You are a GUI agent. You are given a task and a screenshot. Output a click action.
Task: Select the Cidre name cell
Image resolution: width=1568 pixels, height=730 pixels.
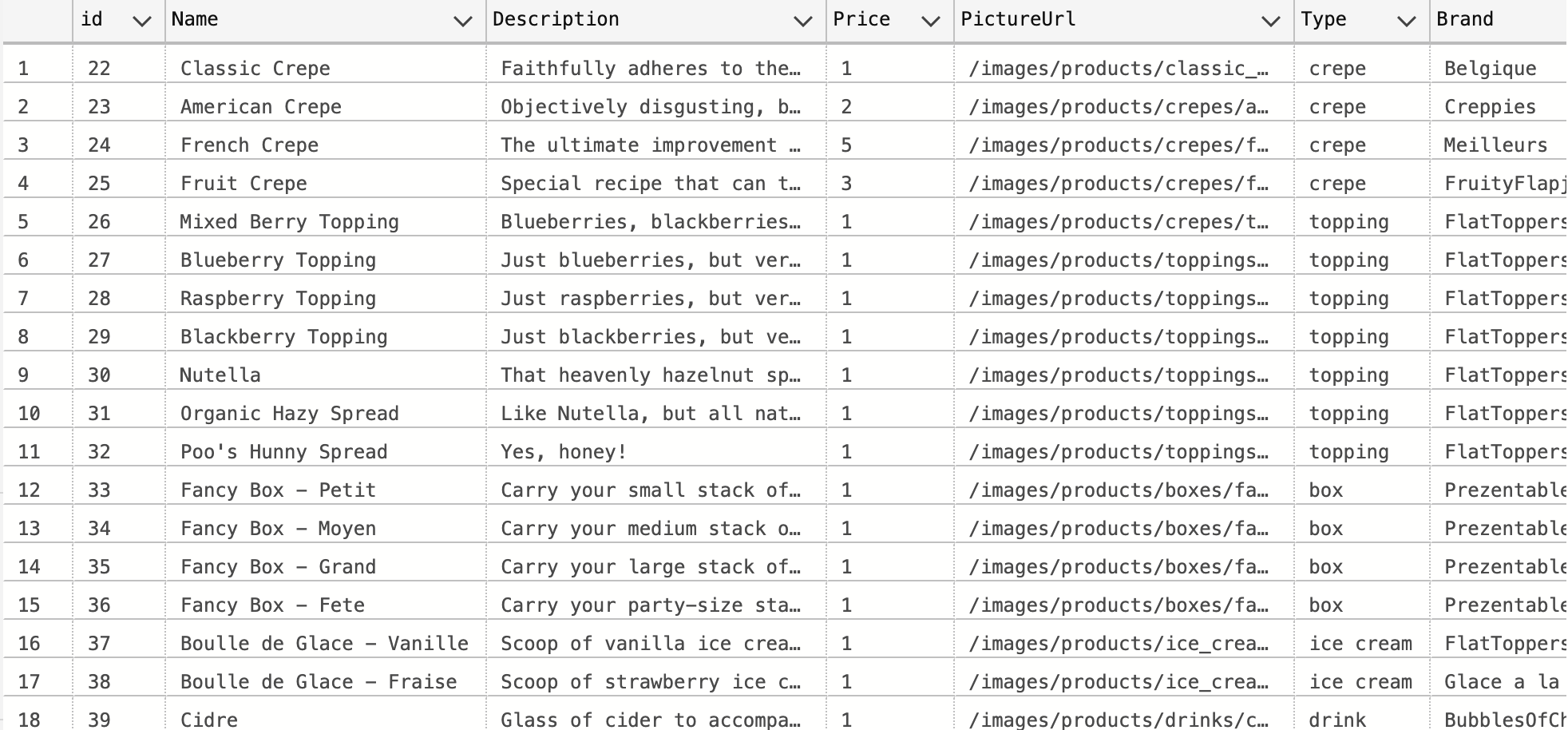coord(209,719)
